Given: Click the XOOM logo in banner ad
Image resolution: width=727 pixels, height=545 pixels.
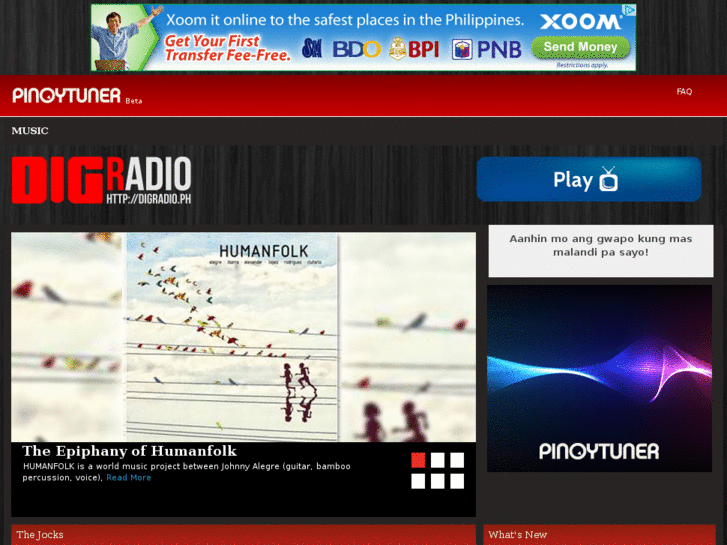Looking at the screenshot, I should [580, 22].
